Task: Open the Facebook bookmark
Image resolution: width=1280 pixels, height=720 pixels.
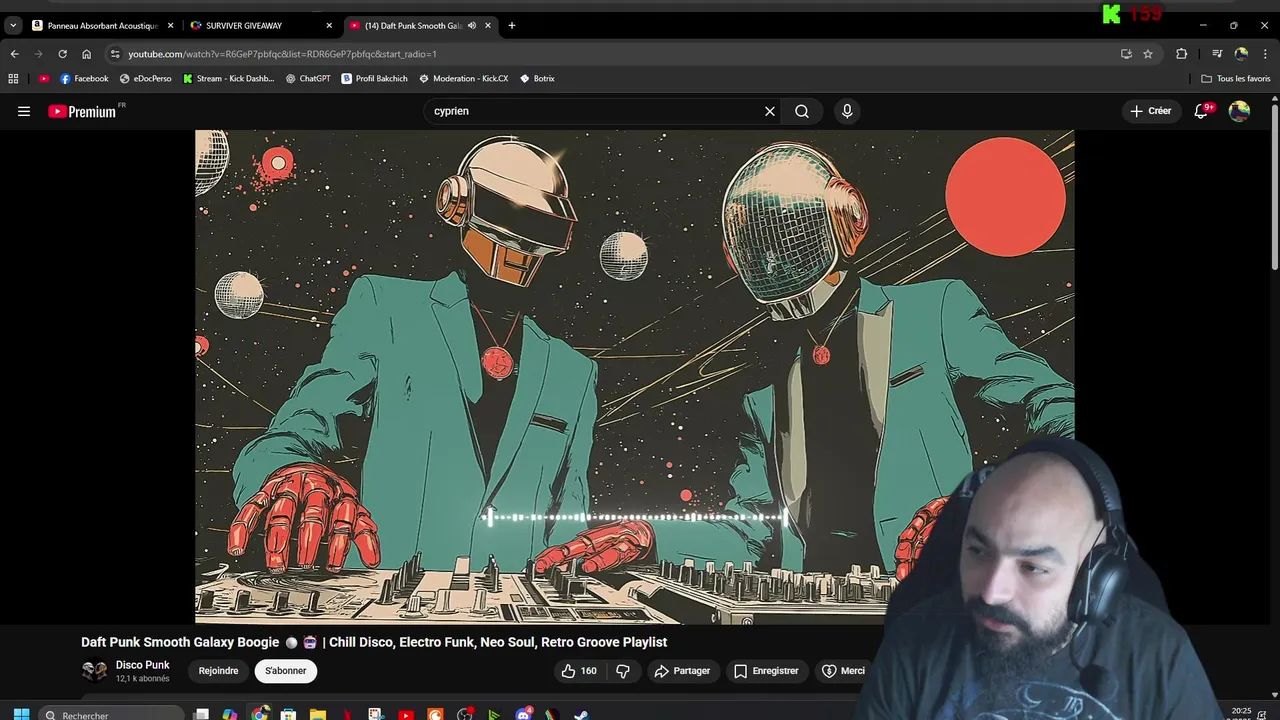Action: pyautogui.click(x=84, y=78)
